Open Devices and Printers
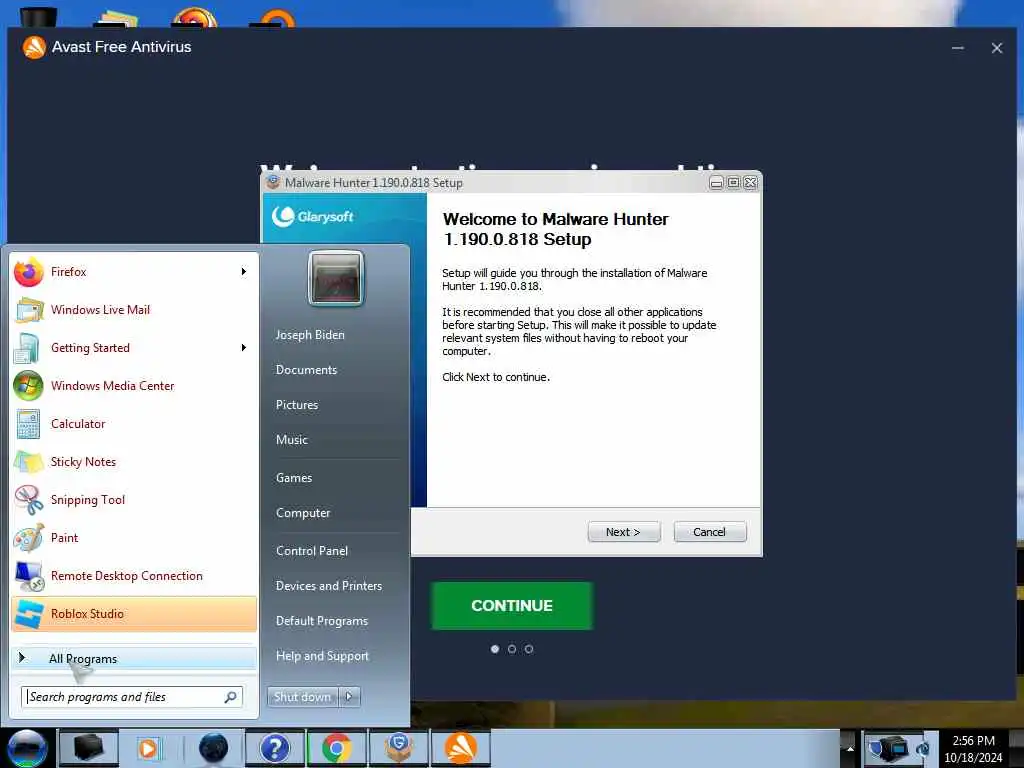 click(329, 586)
